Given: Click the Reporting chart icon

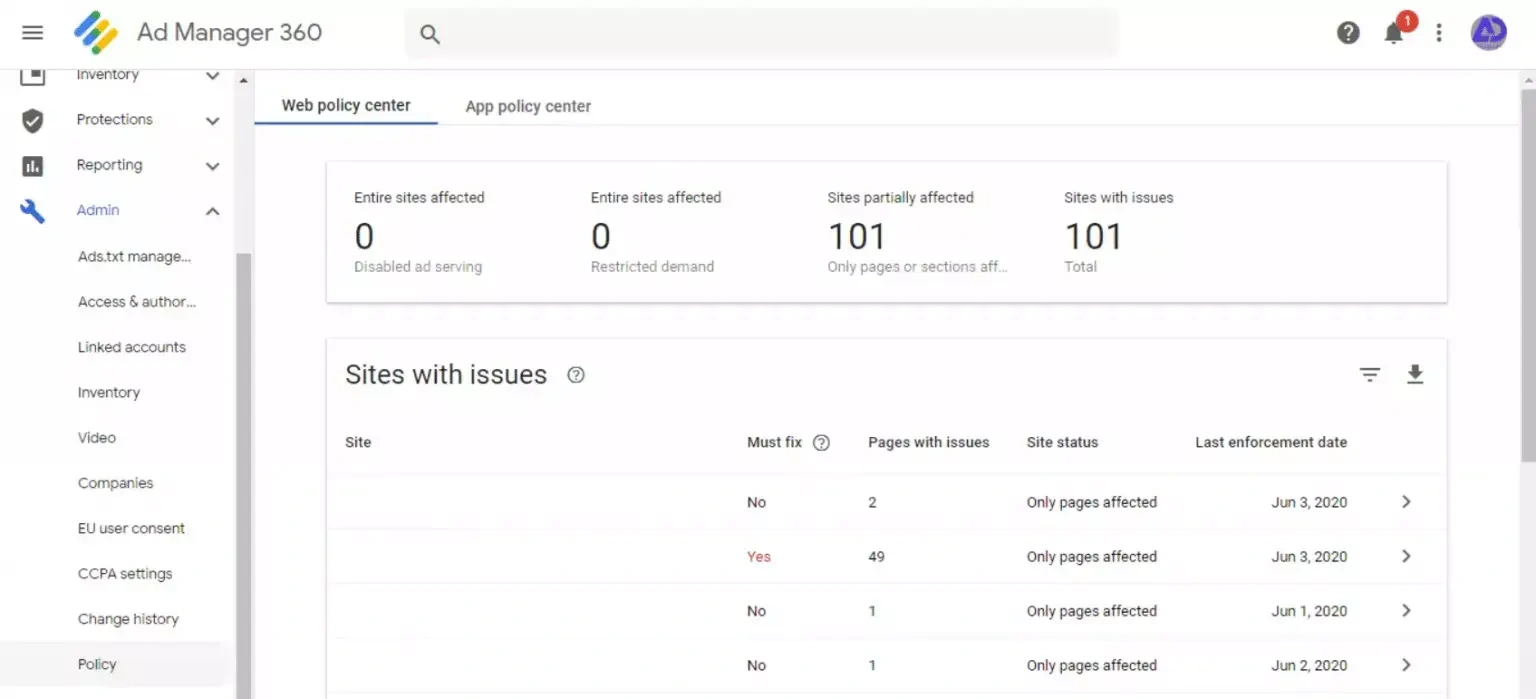Looking at the screenshot, I should [32, 165].
